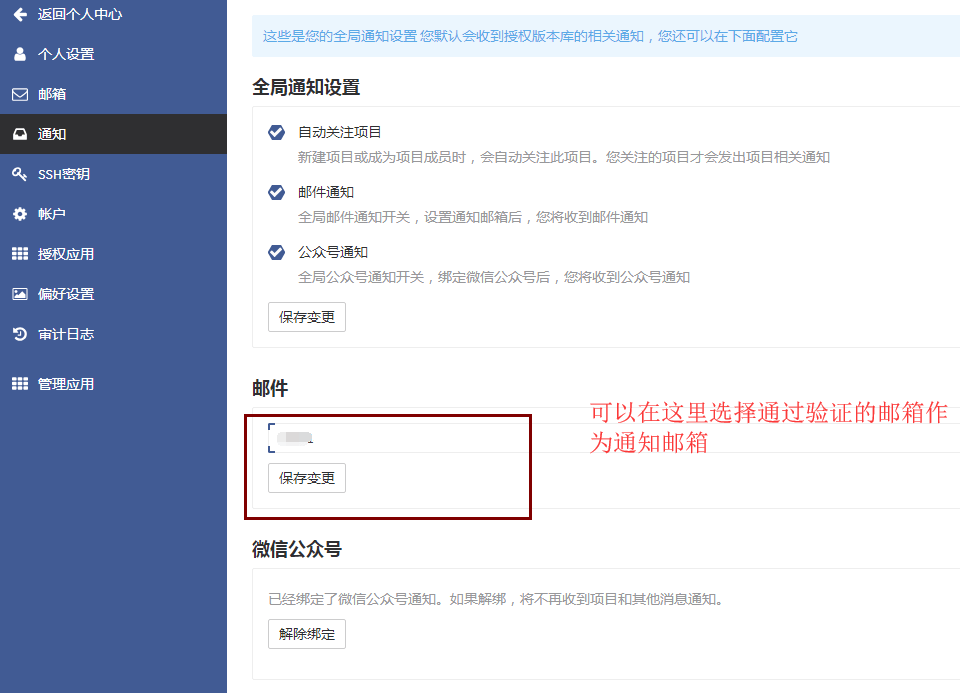Screen dimensions: 960x693
Task: Select the 通知 sidebar menu item
Action: click(x=52, y=134)
